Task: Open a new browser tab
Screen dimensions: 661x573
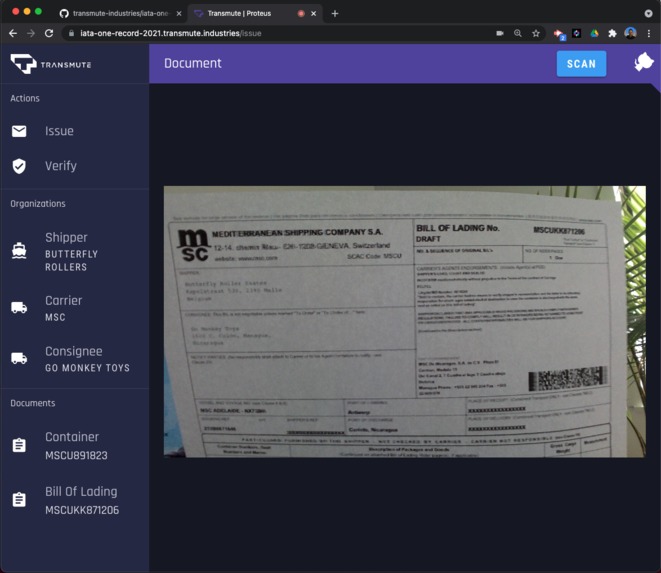Action: pyautogui.click(x=335, y=13)
